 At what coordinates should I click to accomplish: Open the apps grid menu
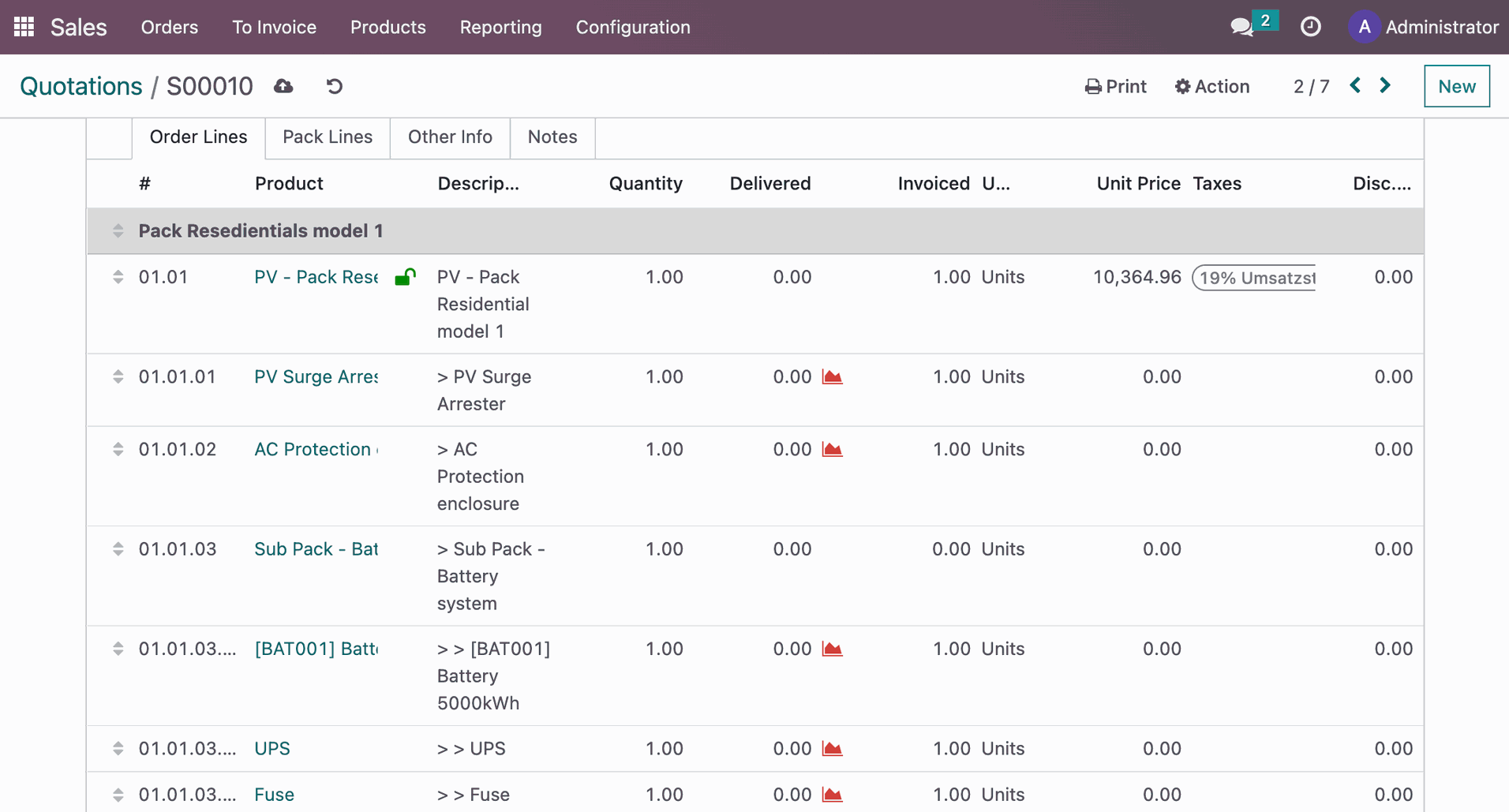(24, 27)
